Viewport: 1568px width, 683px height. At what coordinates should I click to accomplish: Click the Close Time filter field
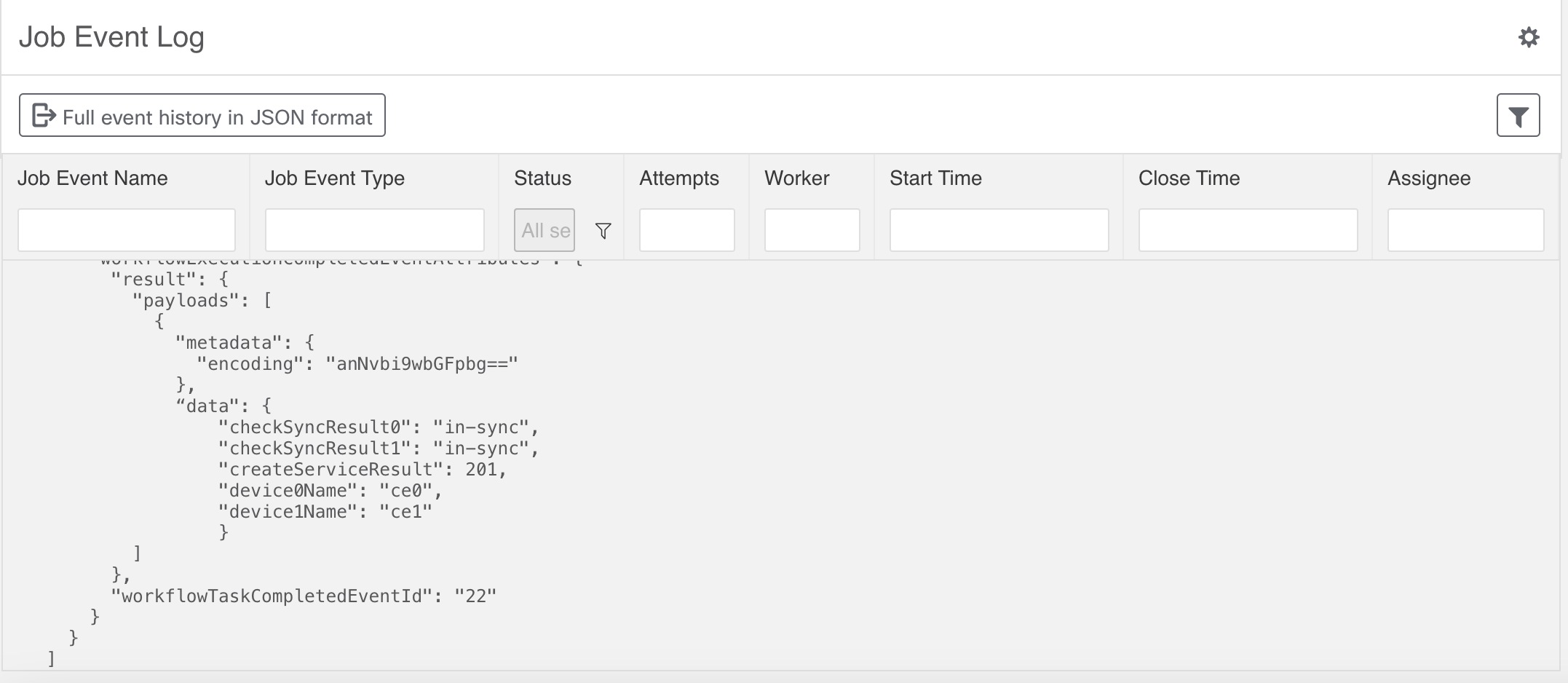(x=1248, y=229)
